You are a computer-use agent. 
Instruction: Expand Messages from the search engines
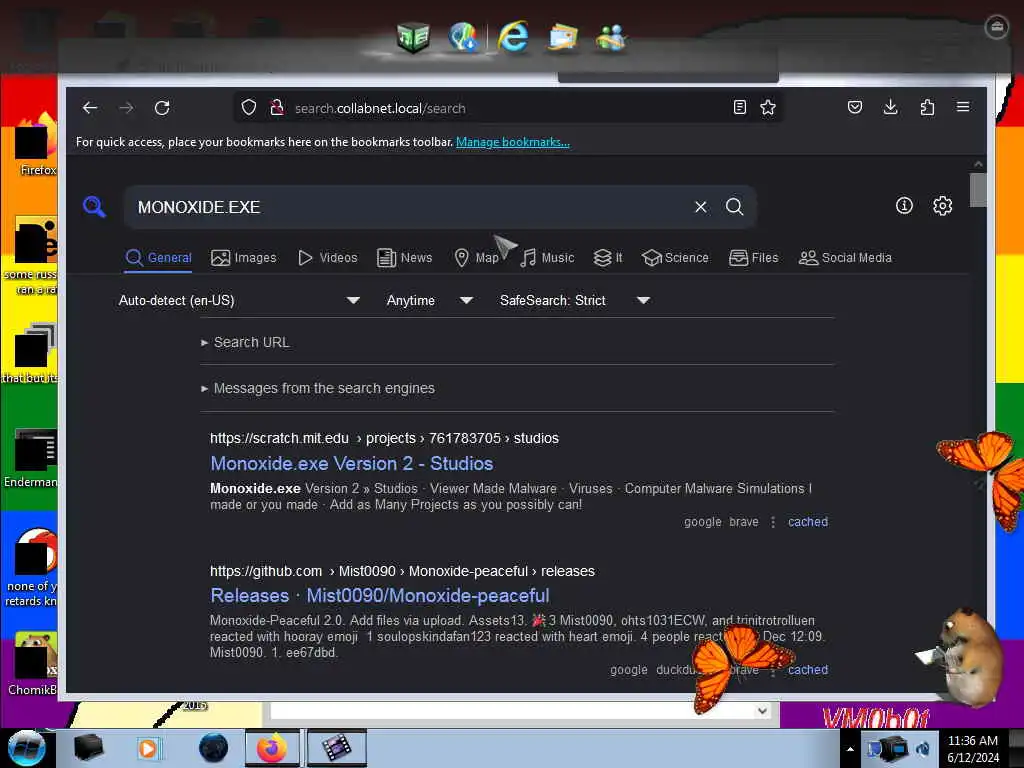point(318,389)
